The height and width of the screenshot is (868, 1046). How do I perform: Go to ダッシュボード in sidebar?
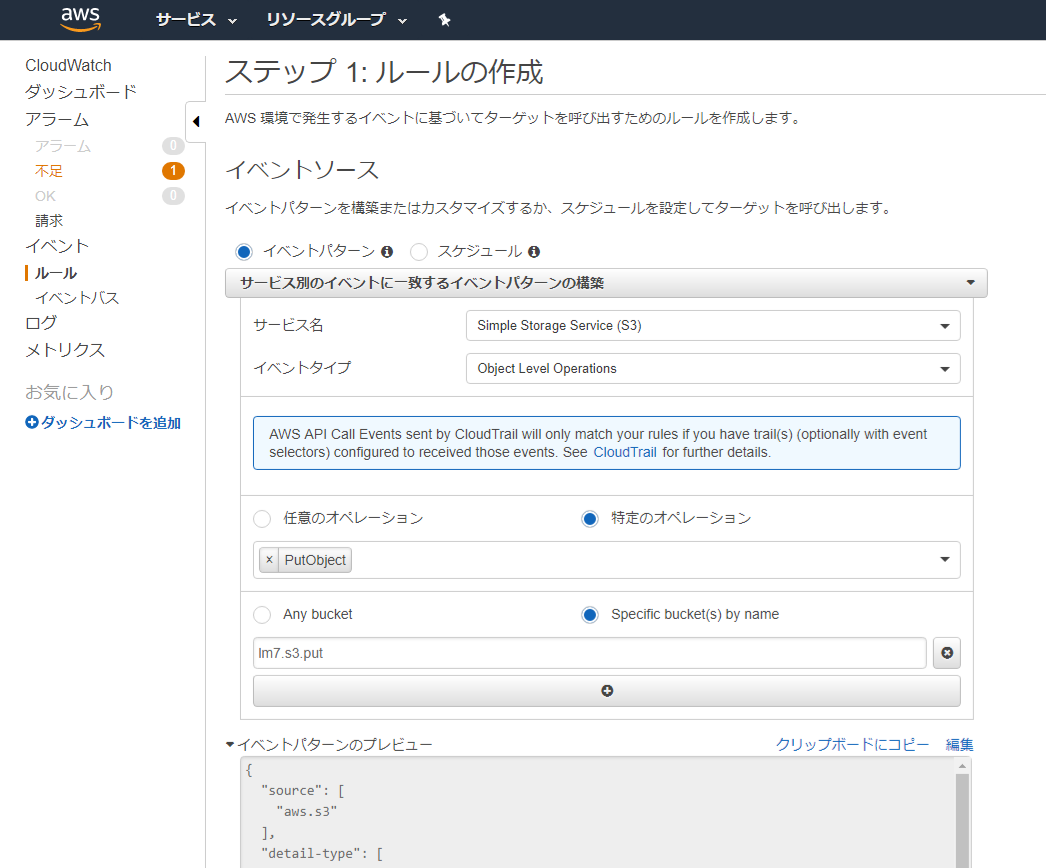click(81, 91)
